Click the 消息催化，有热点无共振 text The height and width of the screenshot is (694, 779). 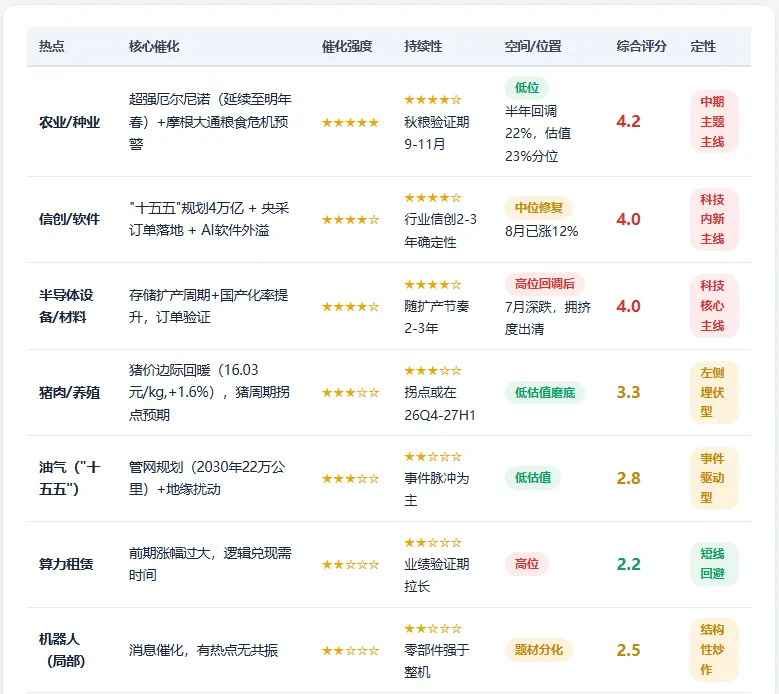click(203, 650)
